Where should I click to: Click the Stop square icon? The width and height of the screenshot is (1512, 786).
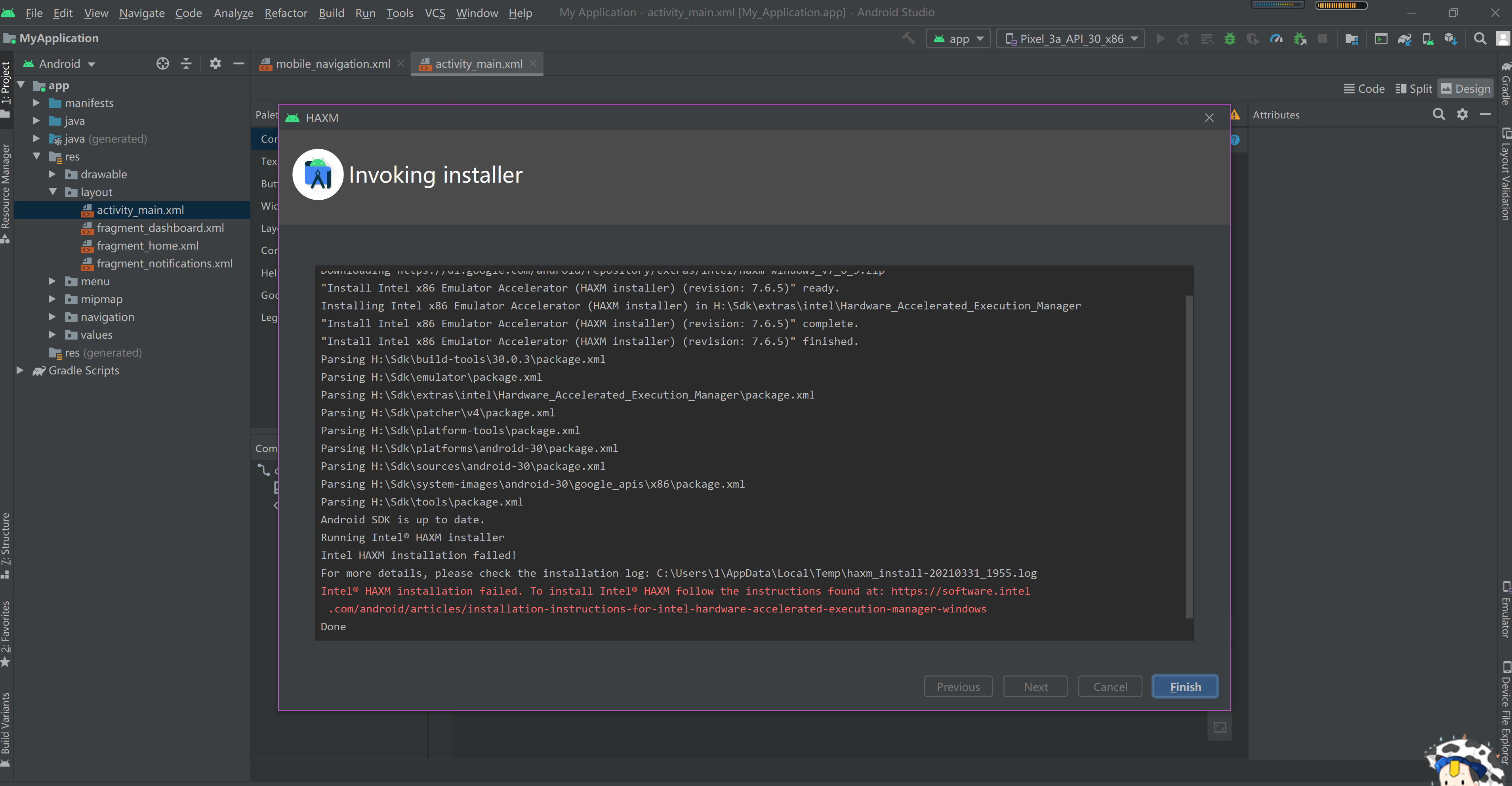coord(1322,39)
